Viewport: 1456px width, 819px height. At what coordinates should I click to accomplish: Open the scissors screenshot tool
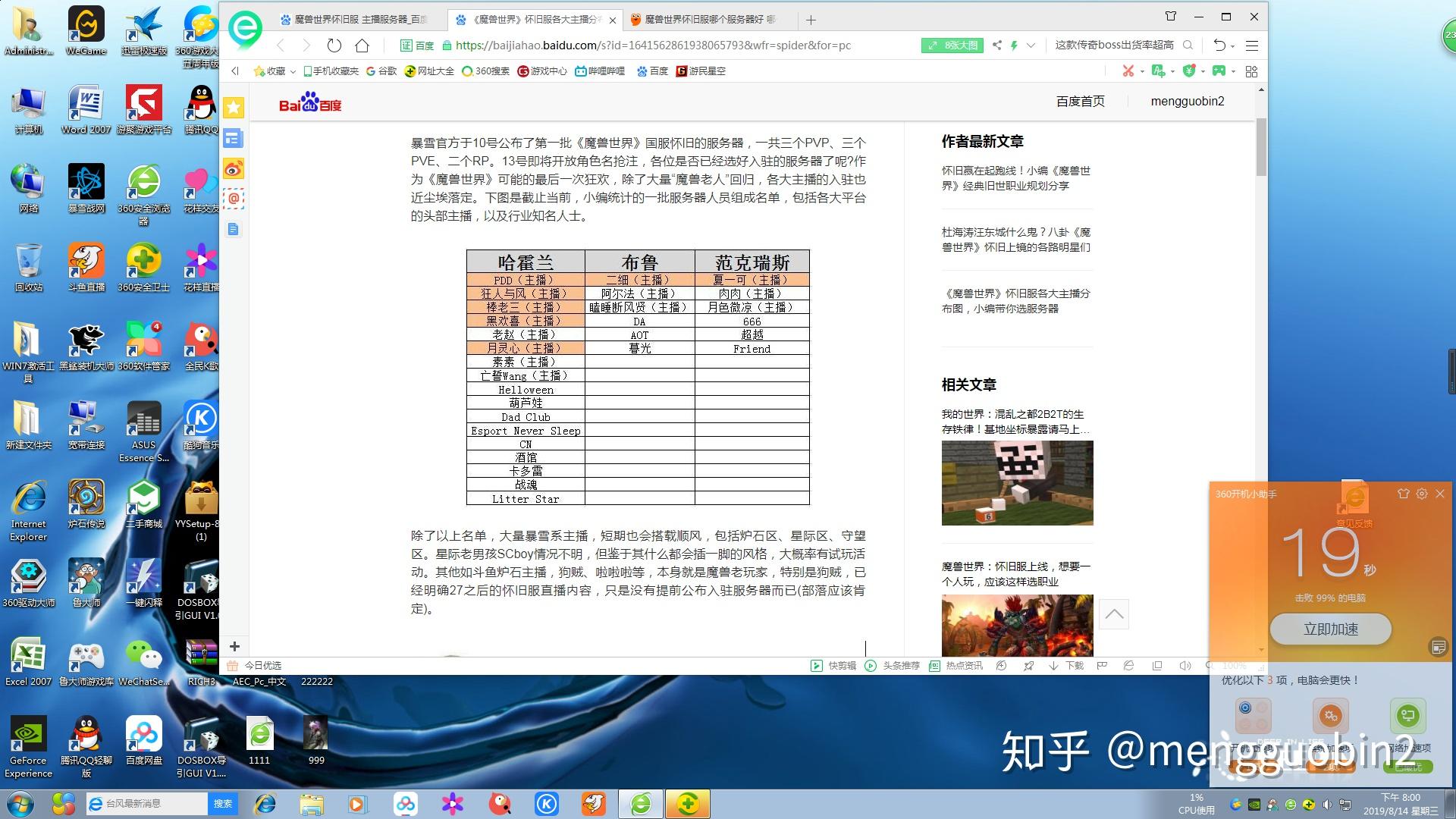click(1128, 71)
